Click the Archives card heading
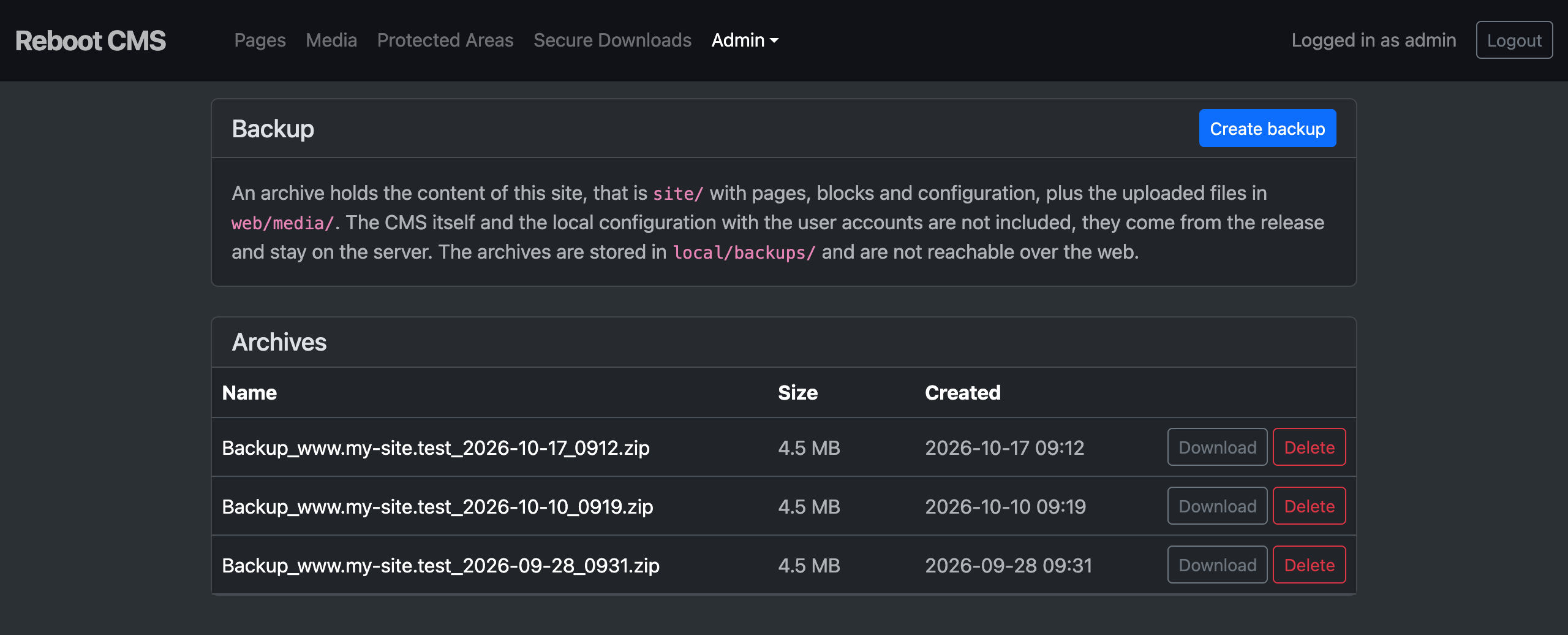This screenshot has height=635, width=1568. pos(279,342)
